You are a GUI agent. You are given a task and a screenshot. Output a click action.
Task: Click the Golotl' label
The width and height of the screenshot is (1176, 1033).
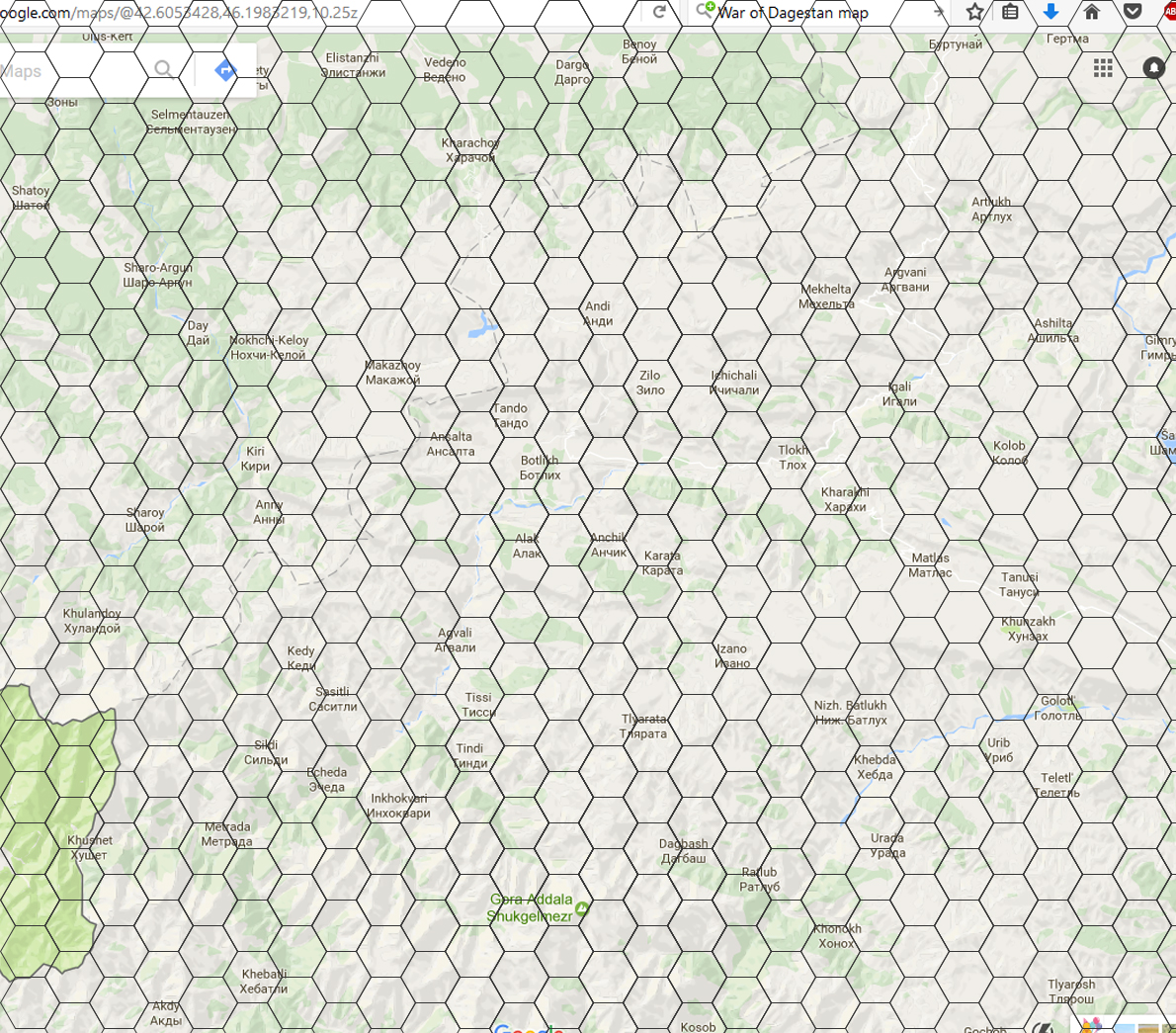[1057, 708]
